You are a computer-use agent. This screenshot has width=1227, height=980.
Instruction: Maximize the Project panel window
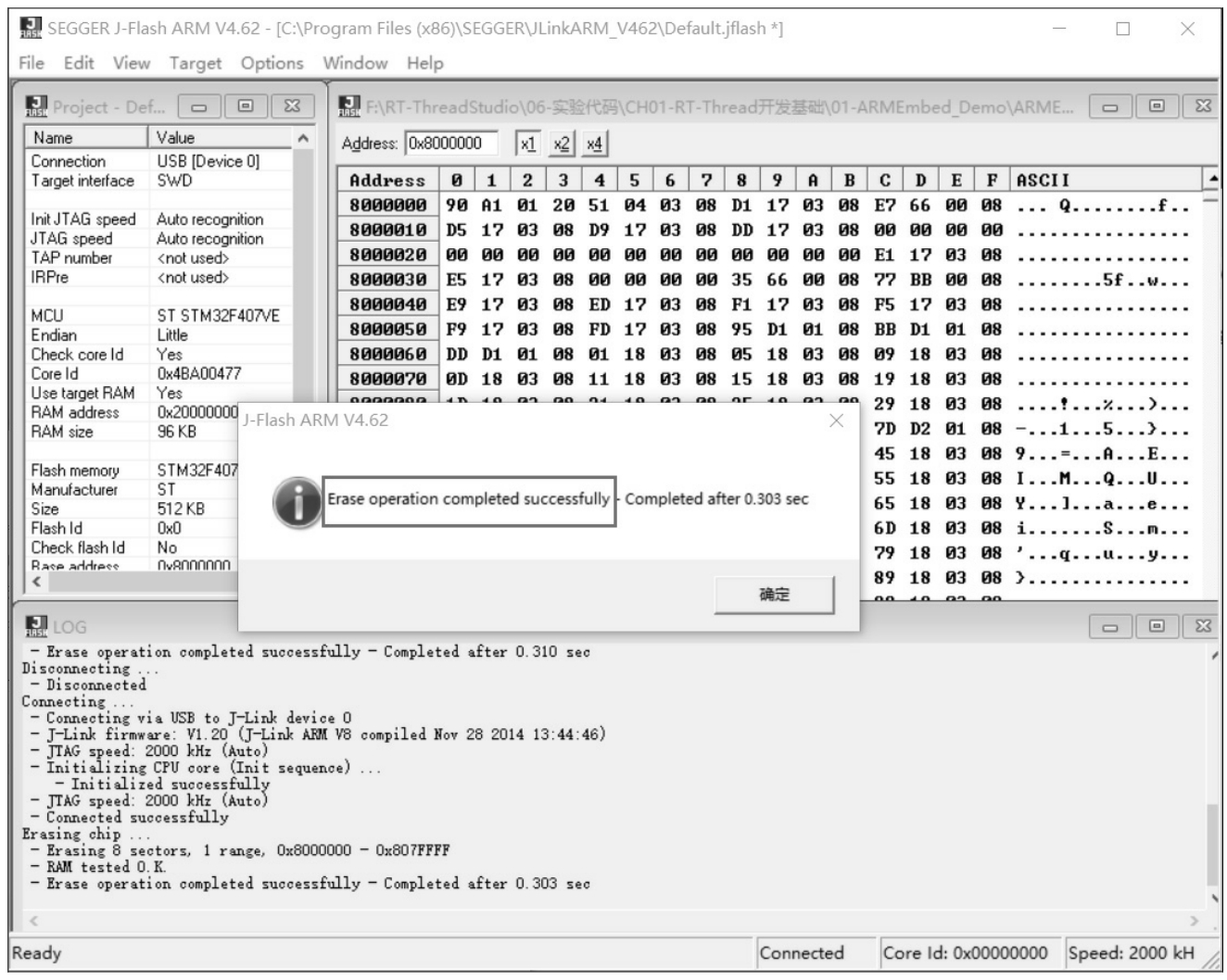click(246, 107)
